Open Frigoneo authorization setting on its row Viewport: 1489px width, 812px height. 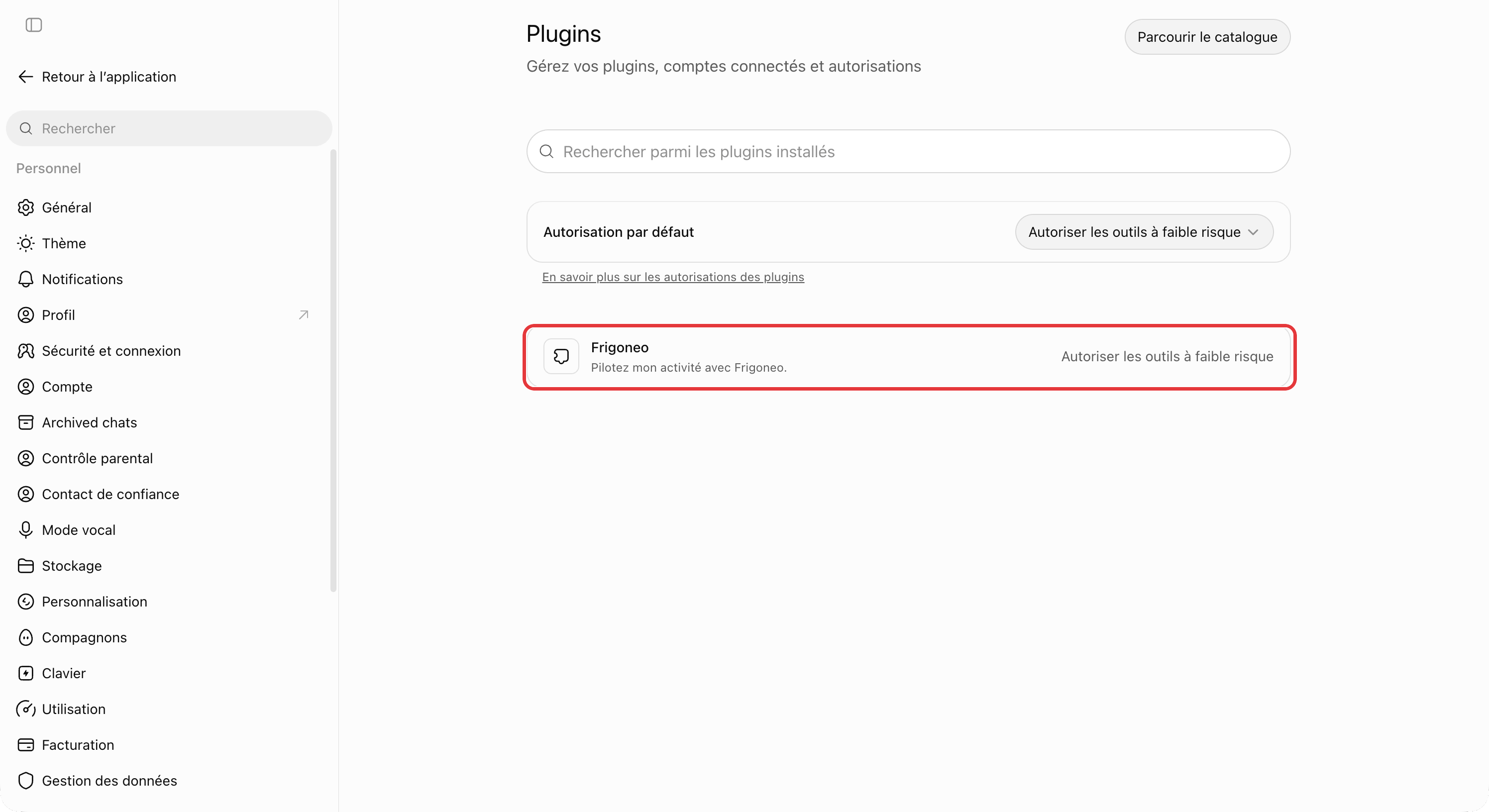[1167, 357]
